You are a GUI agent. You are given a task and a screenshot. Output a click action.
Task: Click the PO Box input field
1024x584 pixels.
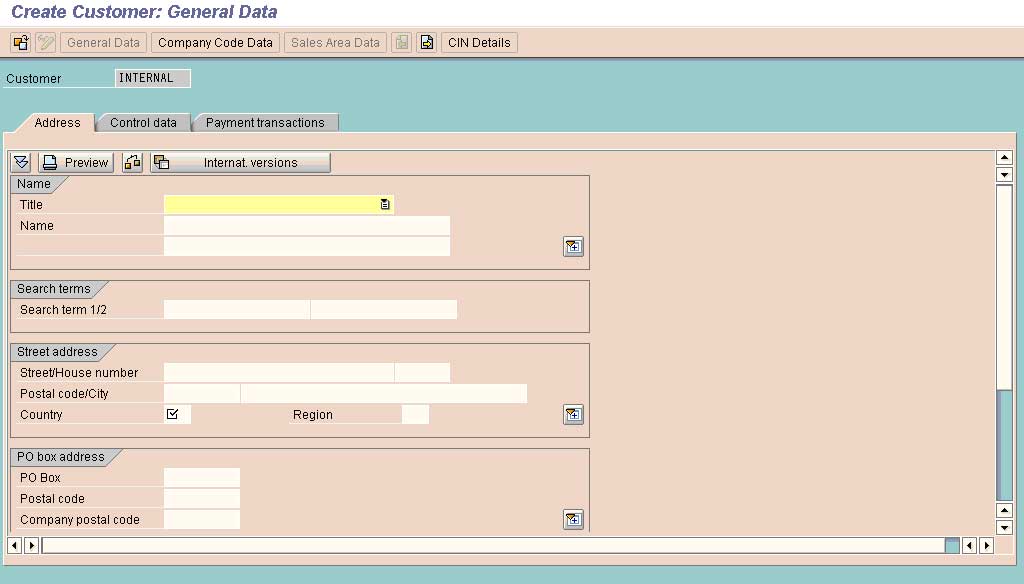click(x=202, y=478)
